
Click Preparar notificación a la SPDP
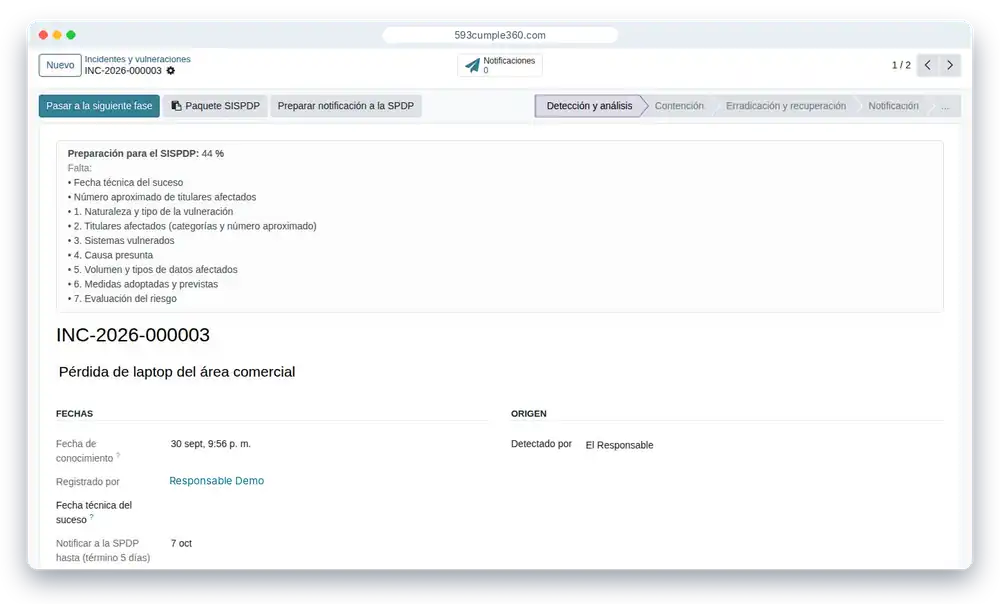click(x=346, y=106)
